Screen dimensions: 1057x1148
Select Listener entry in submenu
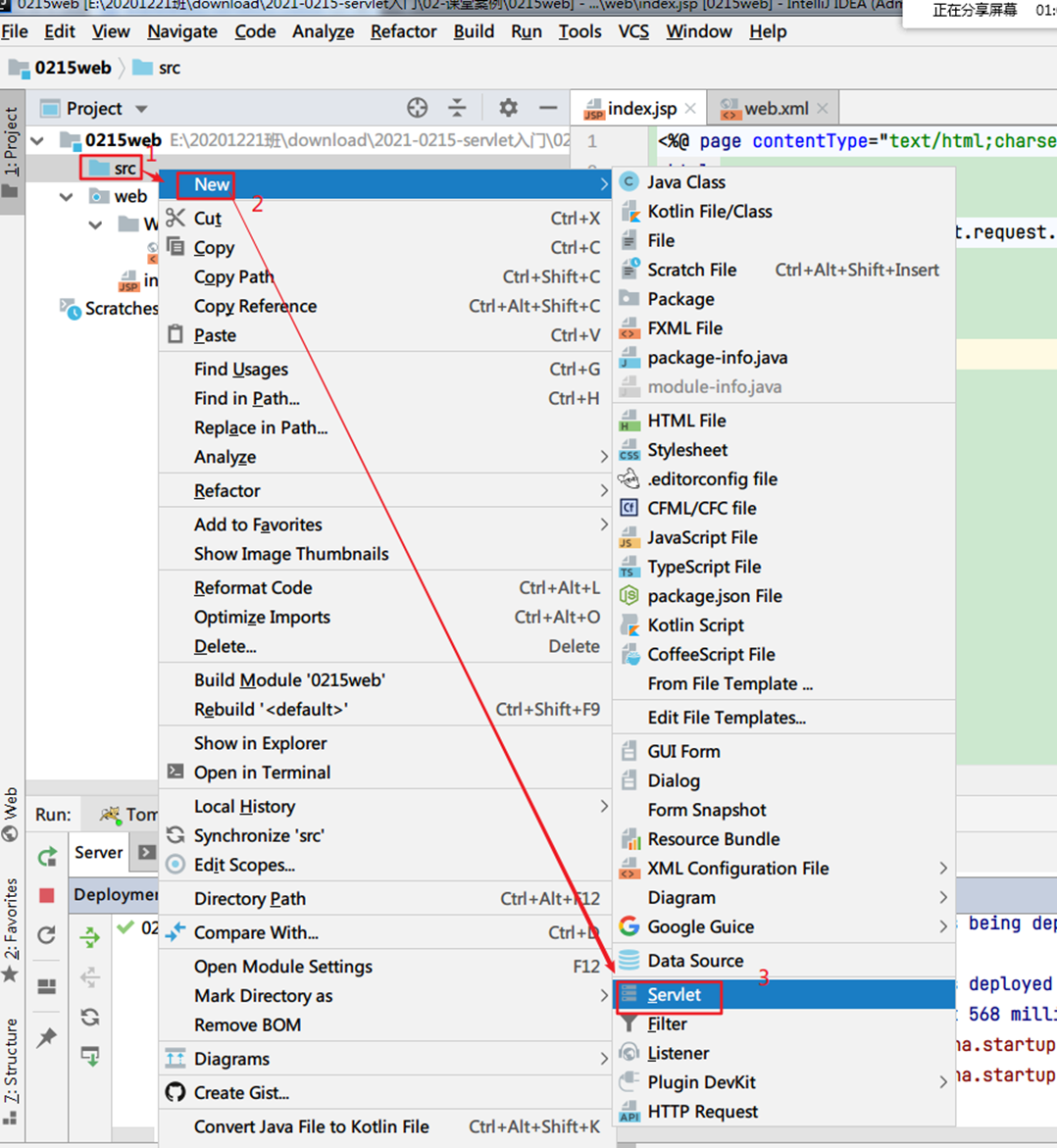click(x=783, y=1054)
